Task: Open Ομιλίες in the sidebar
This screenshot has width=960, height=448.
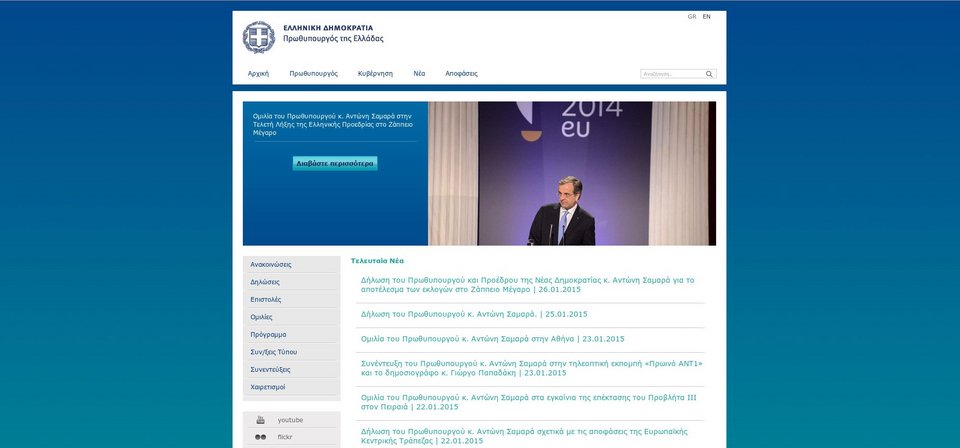Action: tap(261, 317)
